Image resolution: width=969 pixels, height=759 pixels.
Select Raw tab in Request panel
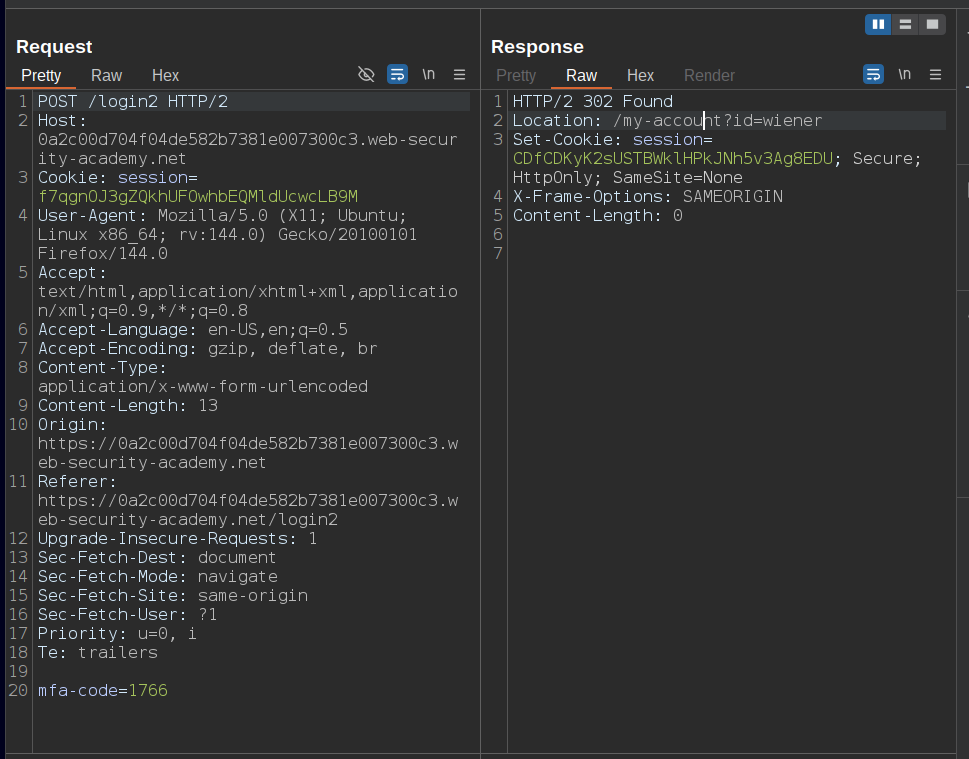(107, 76)
